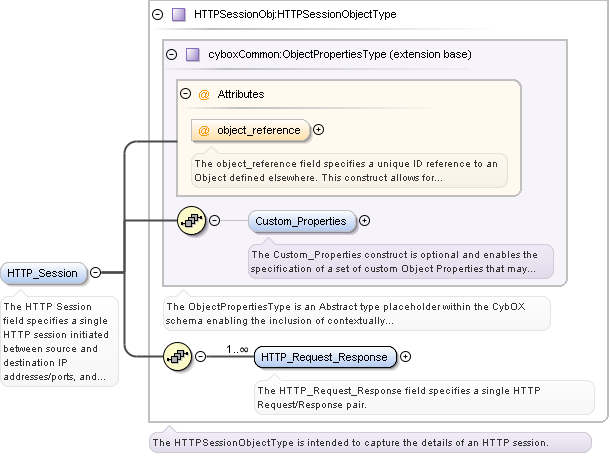This screenshot has width=610, height=456.
Task: Click the HTTPSessionObjectType purple type icon
Action: (178, 15)
